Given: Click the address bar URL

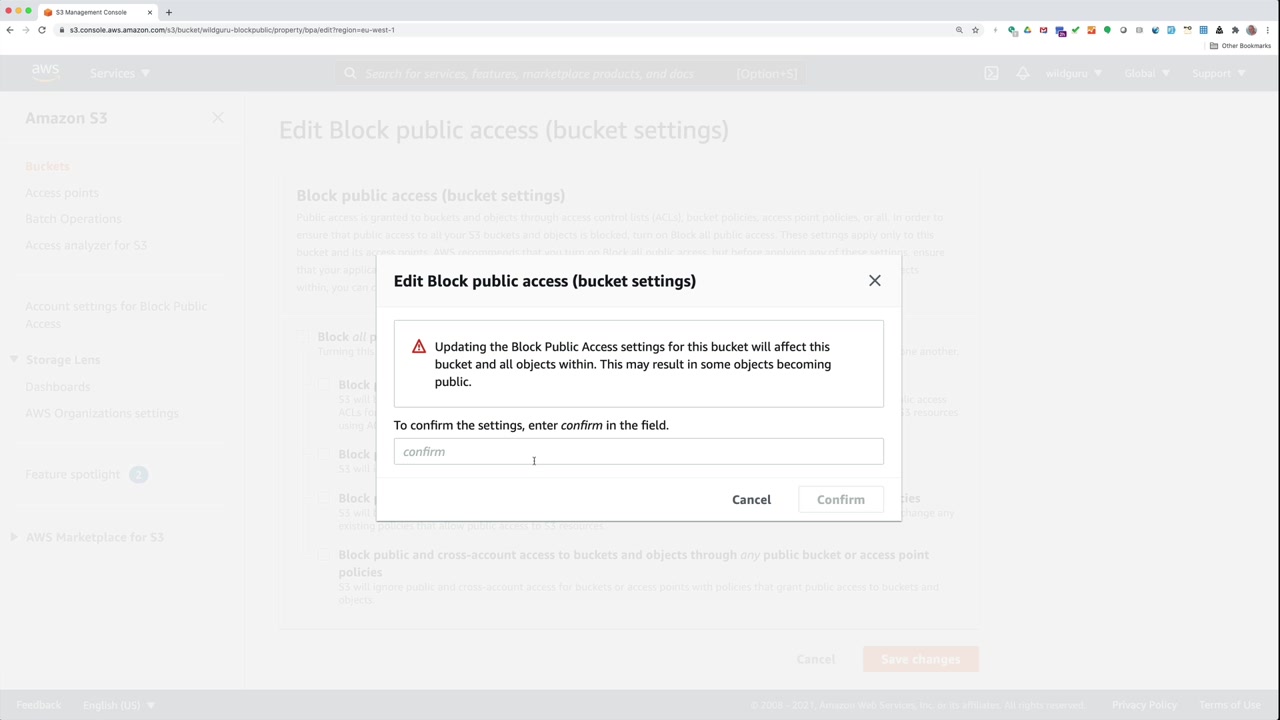Looking at the screenshot, I should click(x=232, y=30).
